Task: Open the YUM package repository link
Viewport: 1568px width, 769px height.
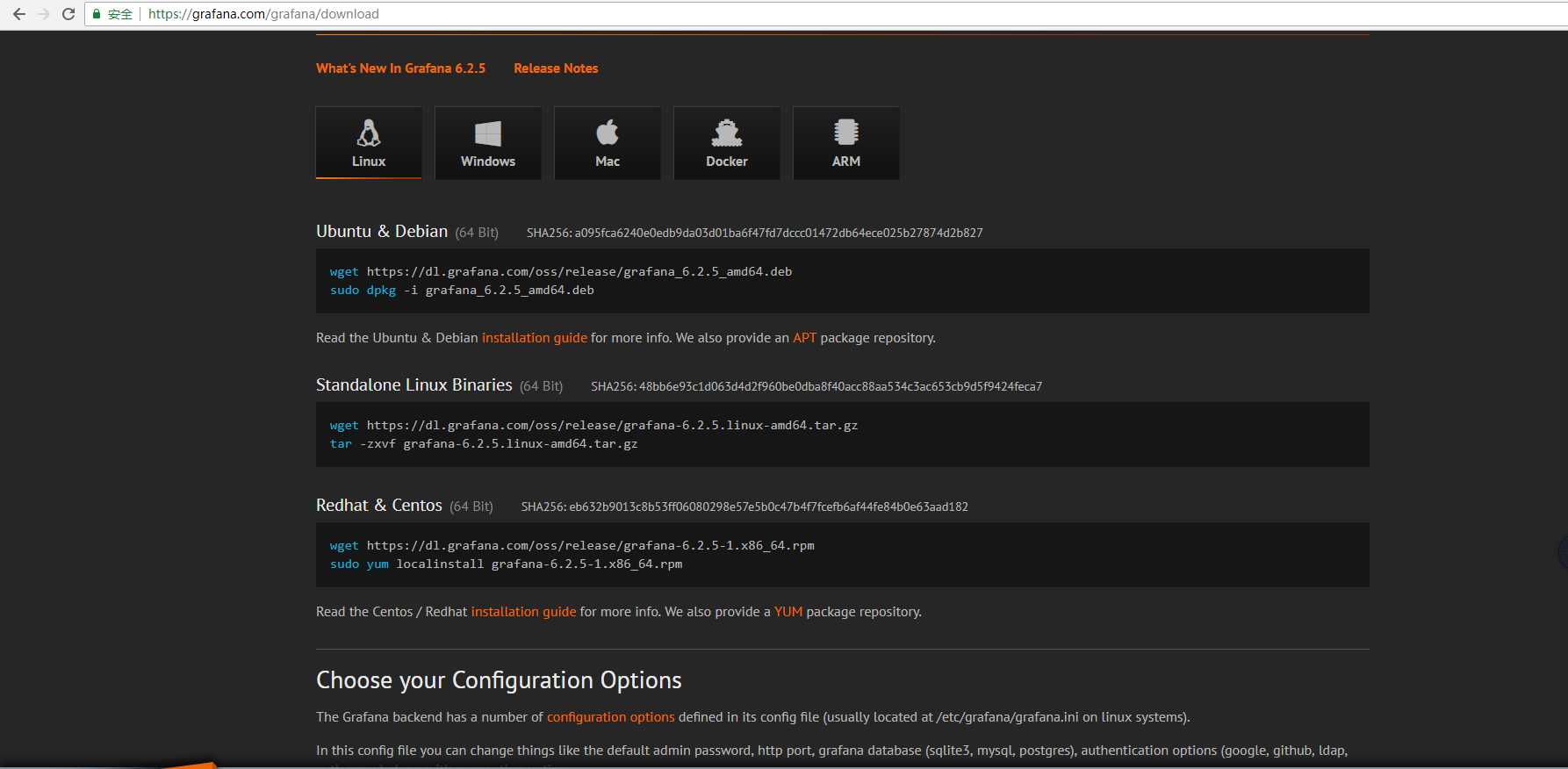Action: pyautogui.click(x=788, y=612)
